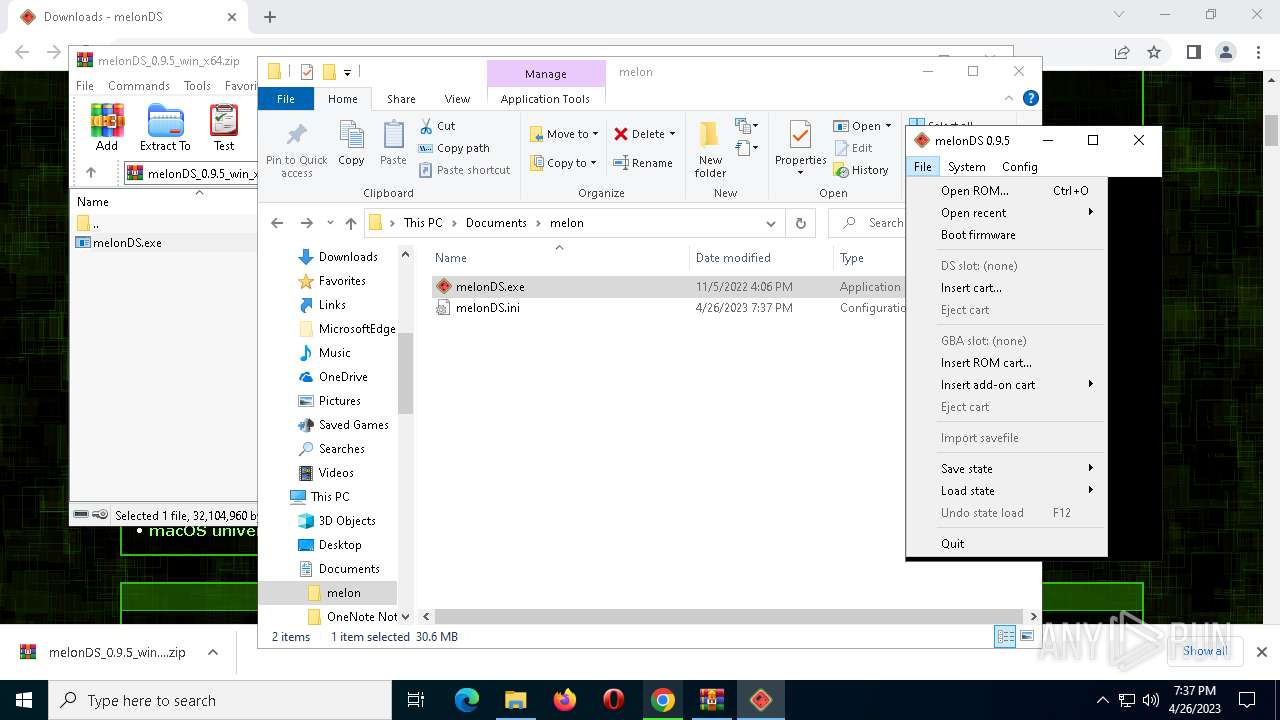
Task: Select 3D Objects in navigation pane
Action: tap(346, 521)
